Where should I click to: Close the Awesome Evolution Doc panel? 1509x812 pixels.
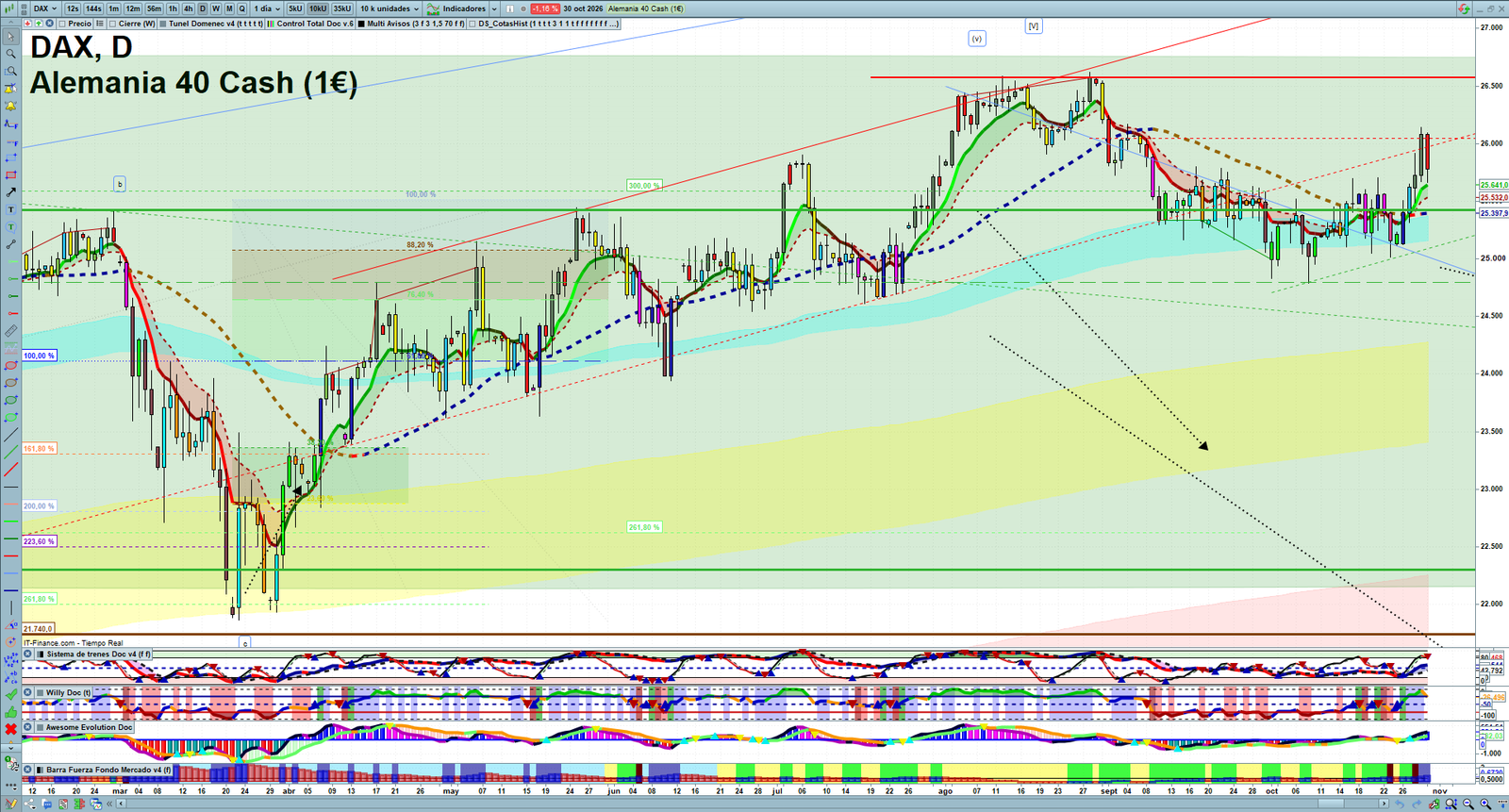pos(28,727)
